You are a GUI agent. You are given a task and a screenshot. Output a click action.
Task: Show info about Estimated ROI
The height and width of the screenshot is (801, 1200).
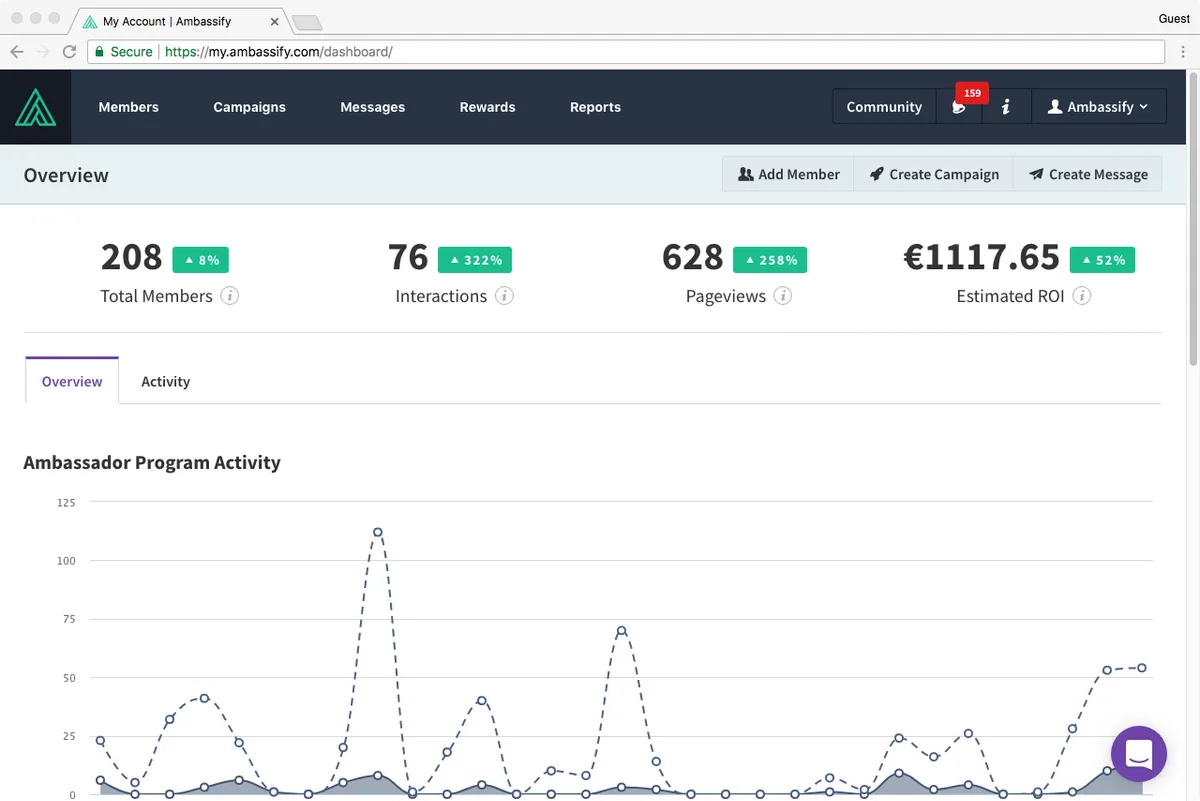(x=1082, y=296)
